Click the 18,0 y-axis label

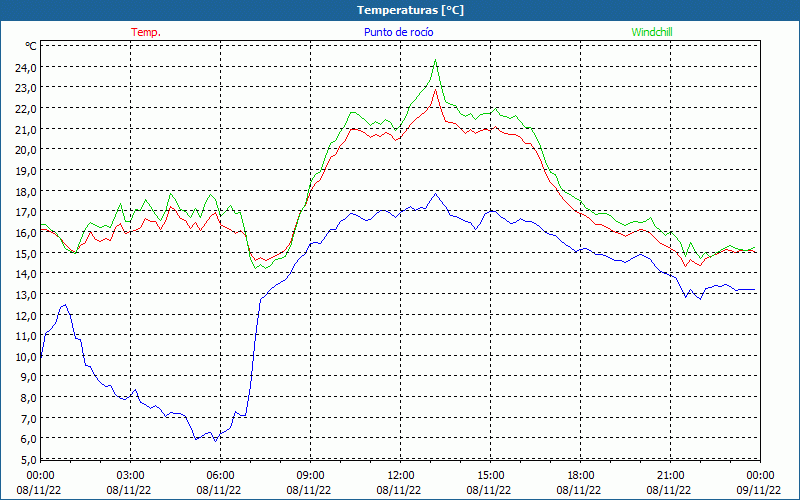26,191
